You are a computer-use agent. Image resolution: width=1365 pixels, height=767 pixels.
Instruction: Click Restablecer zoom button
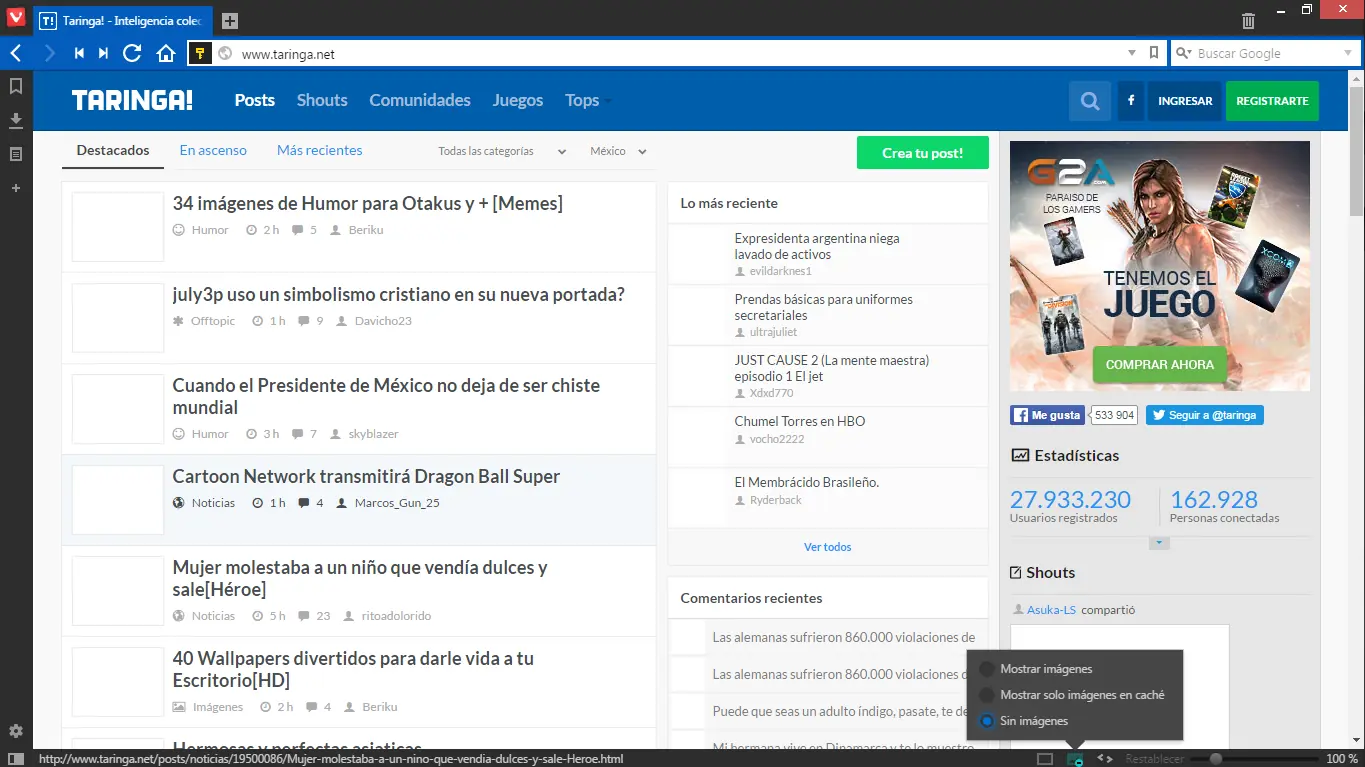(x=1155, y=759)
